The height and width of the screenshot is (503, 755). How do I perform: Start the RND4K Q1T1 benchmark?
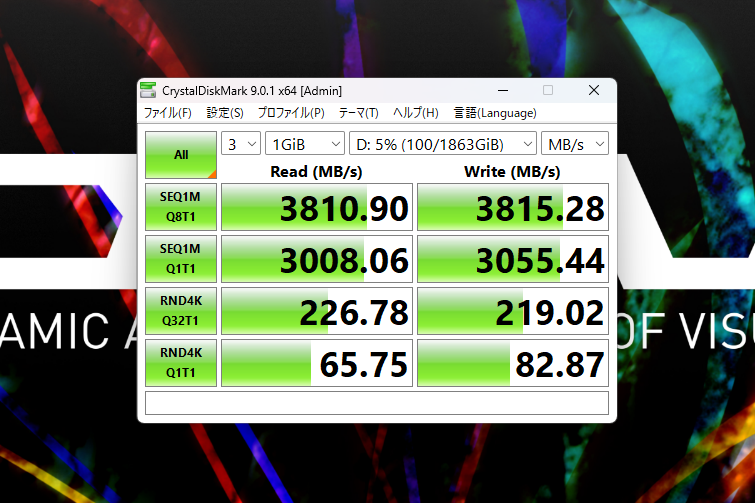point(181,363)
